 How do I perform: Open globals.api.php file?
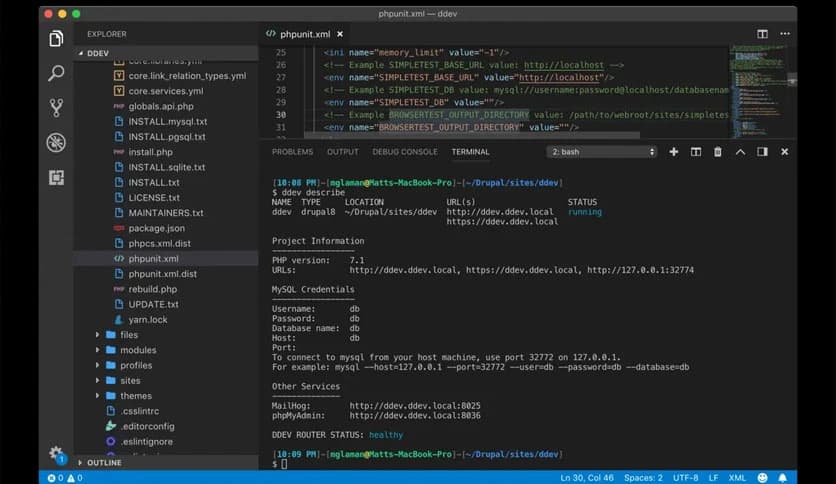tap(161, 107)
